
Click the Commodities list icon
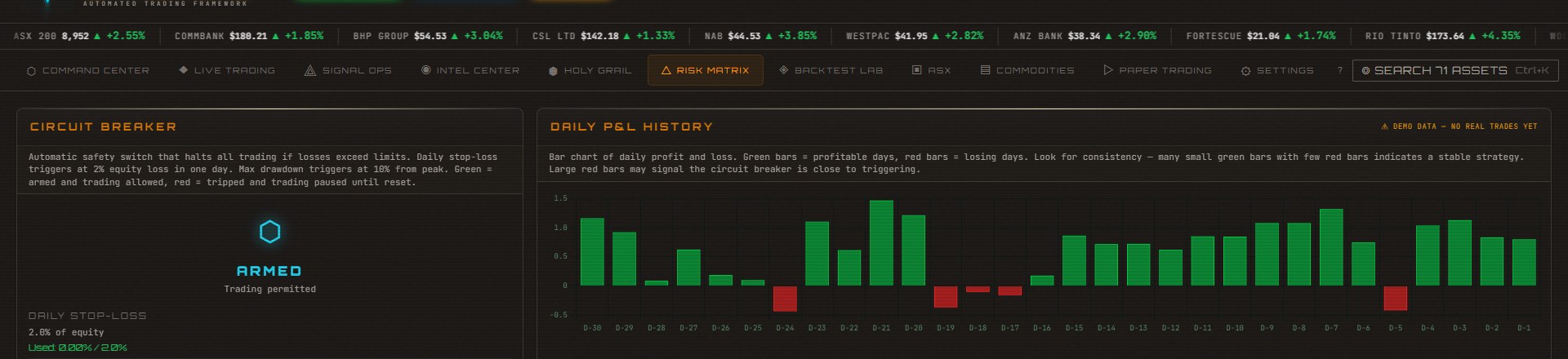tap(986, 70)
